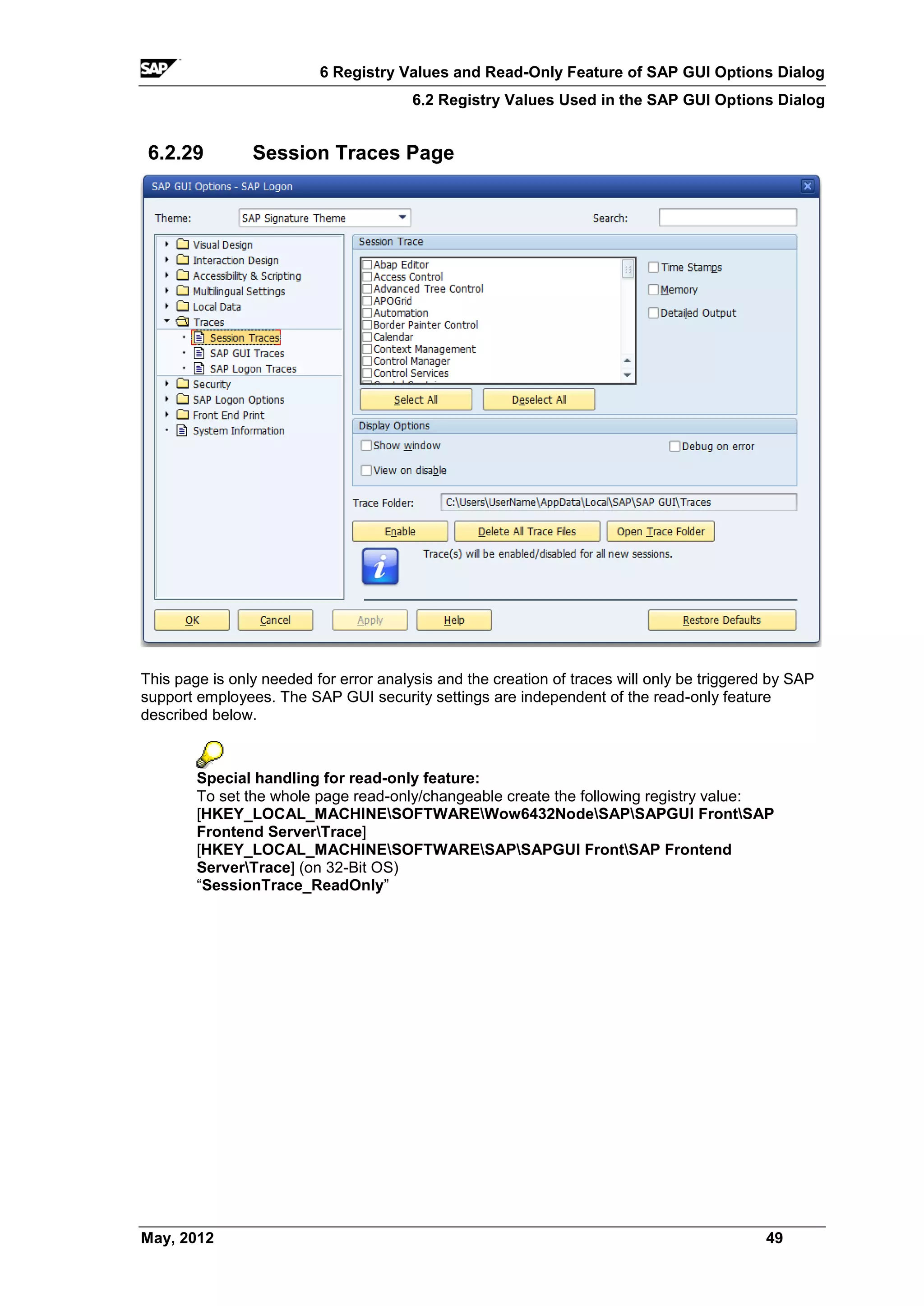Click the Visual Design folder icon
The image size is (924, 1306).
[183, 244]
